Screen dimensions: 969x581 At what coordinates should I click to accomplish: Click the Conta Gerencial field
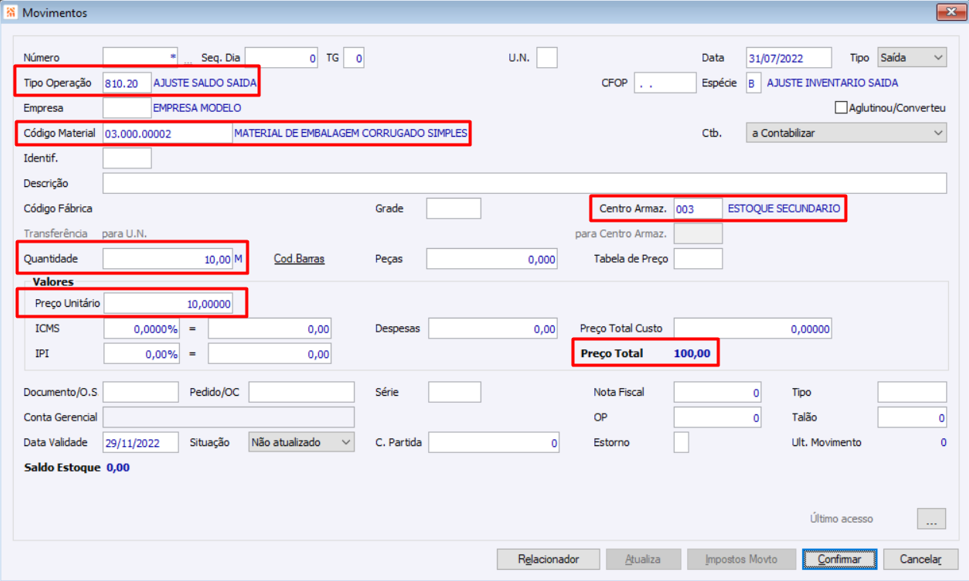pyautogui.click(x=229, y=417)
